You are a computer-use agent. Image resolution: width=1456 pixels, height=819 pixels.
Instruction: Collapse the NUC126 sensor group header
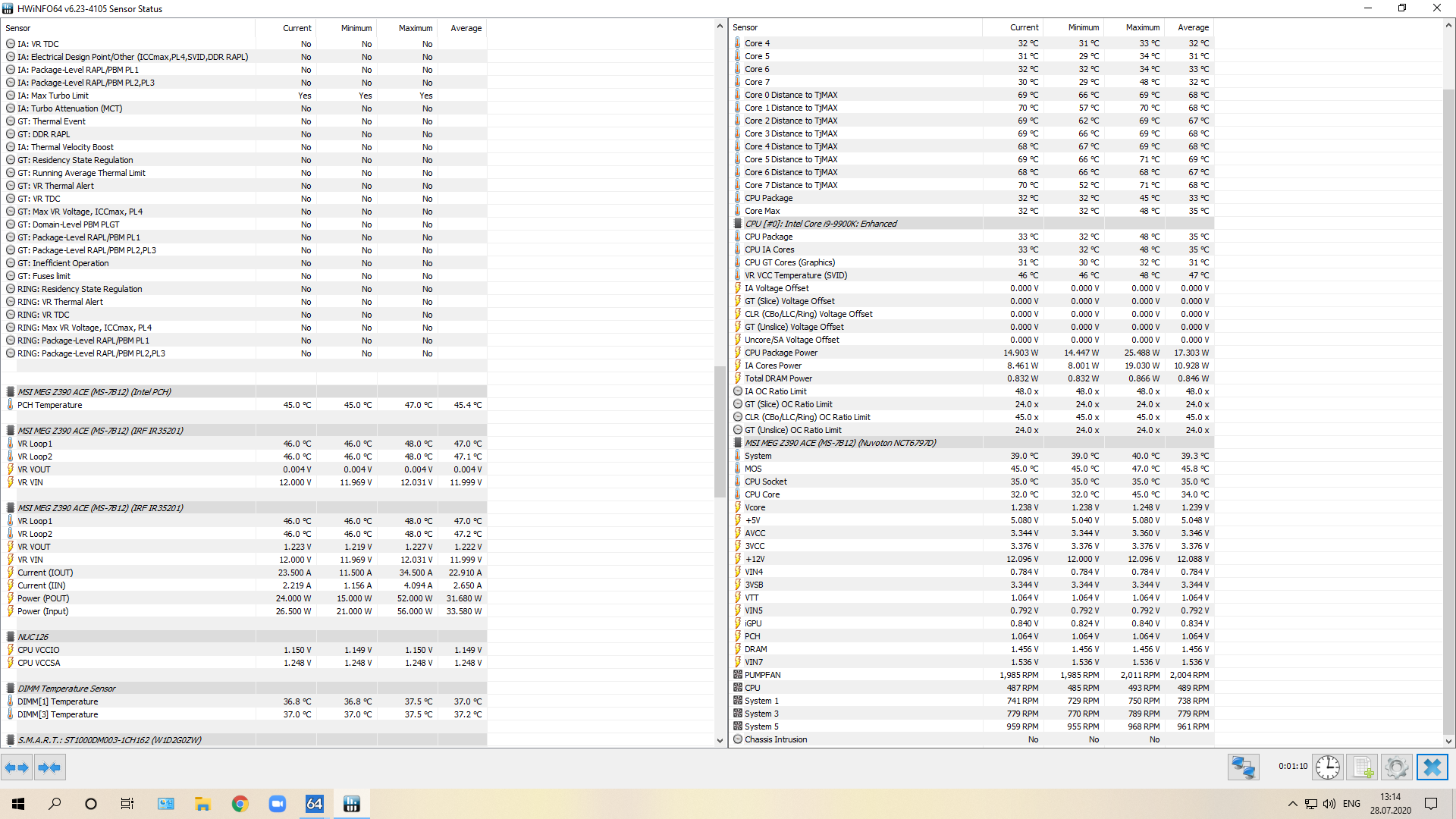33,637
